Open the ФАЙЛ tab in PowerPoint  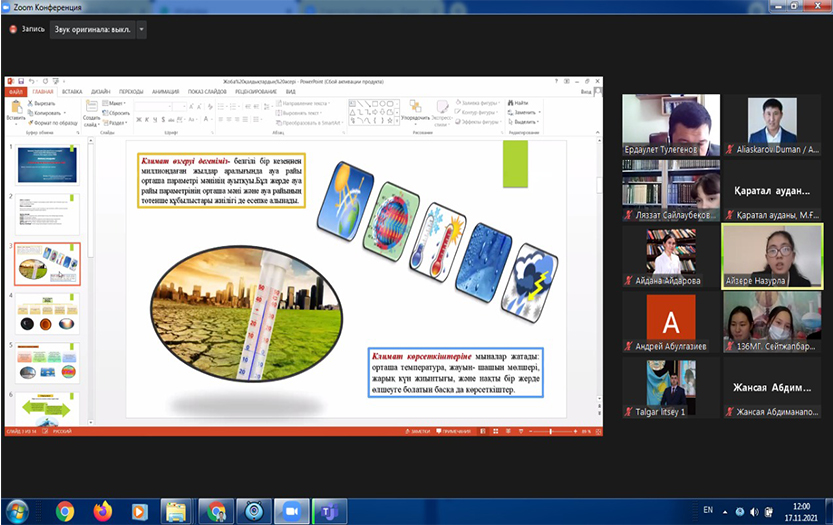point(16,91)
